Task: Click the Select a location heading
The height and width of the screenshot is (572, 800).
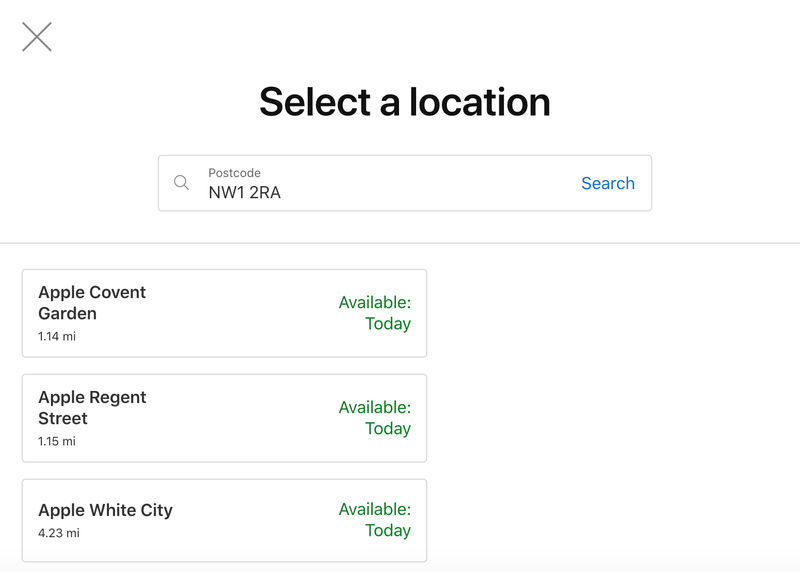Action: pyautogui.click(x=405, y=102)
